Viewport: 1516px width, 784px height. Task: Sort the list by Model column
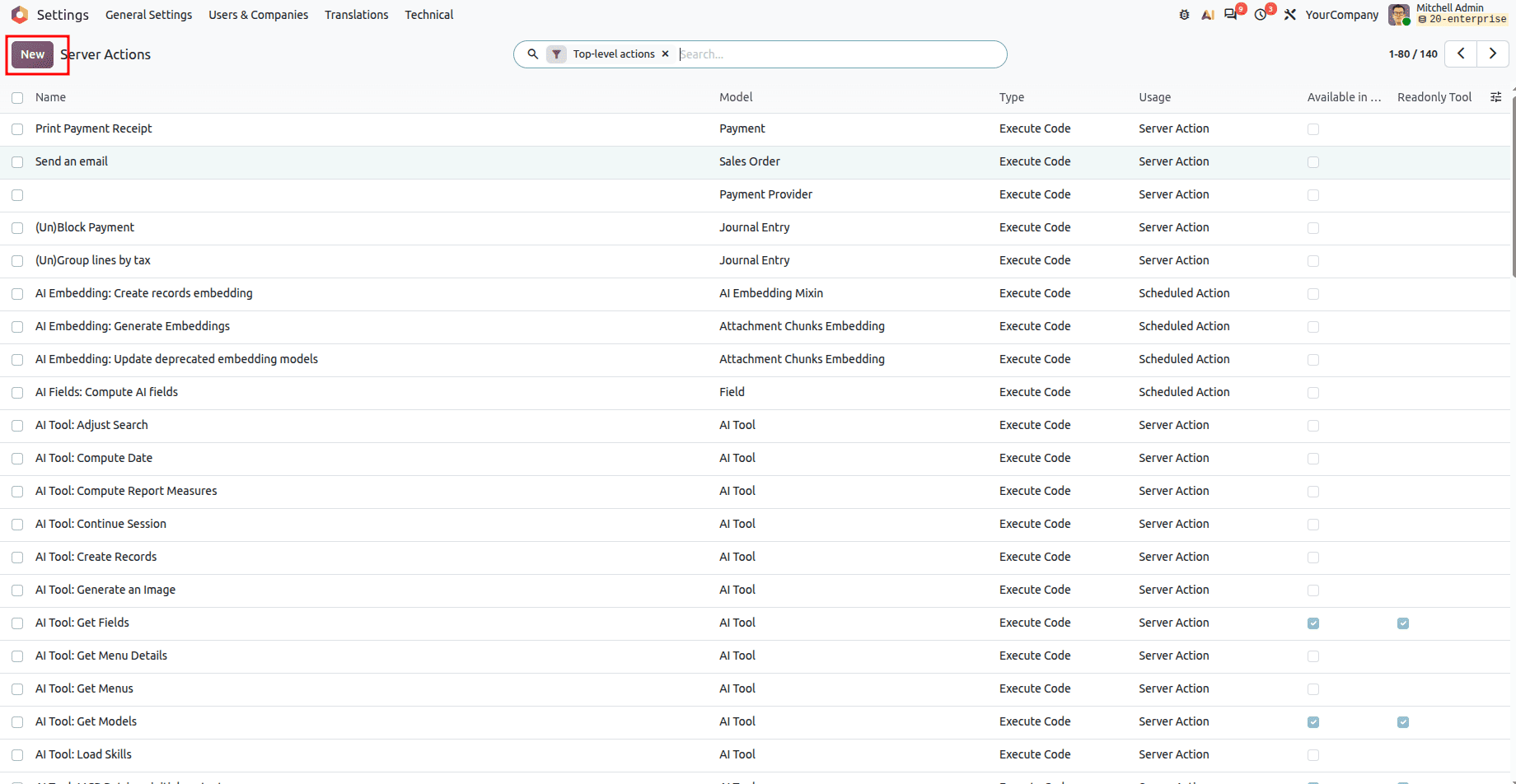tap(736, 97)
